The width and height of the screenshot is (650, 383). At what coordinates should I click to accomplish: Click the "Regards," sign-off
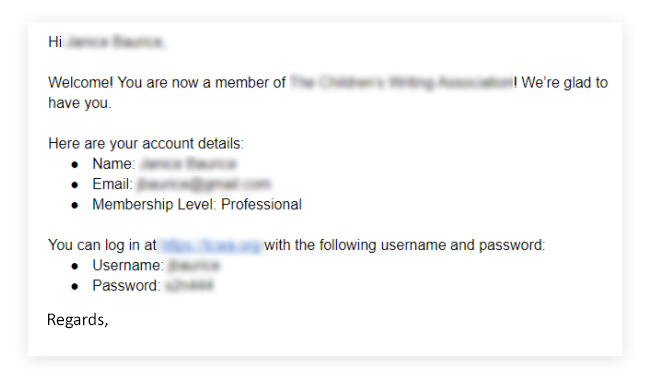click(x=78, y=320)
